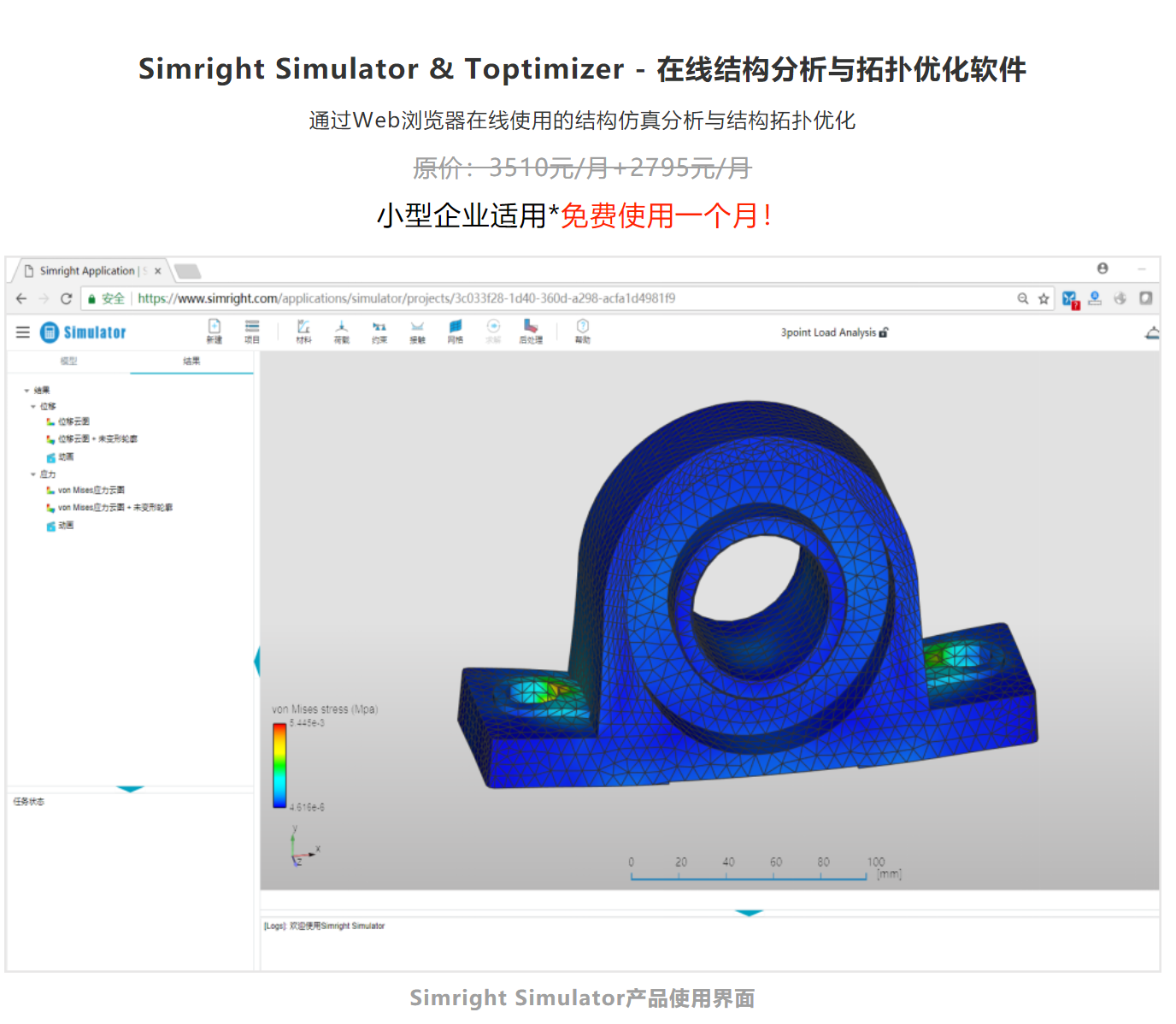Open a new browser tab

tap(187, 271)
